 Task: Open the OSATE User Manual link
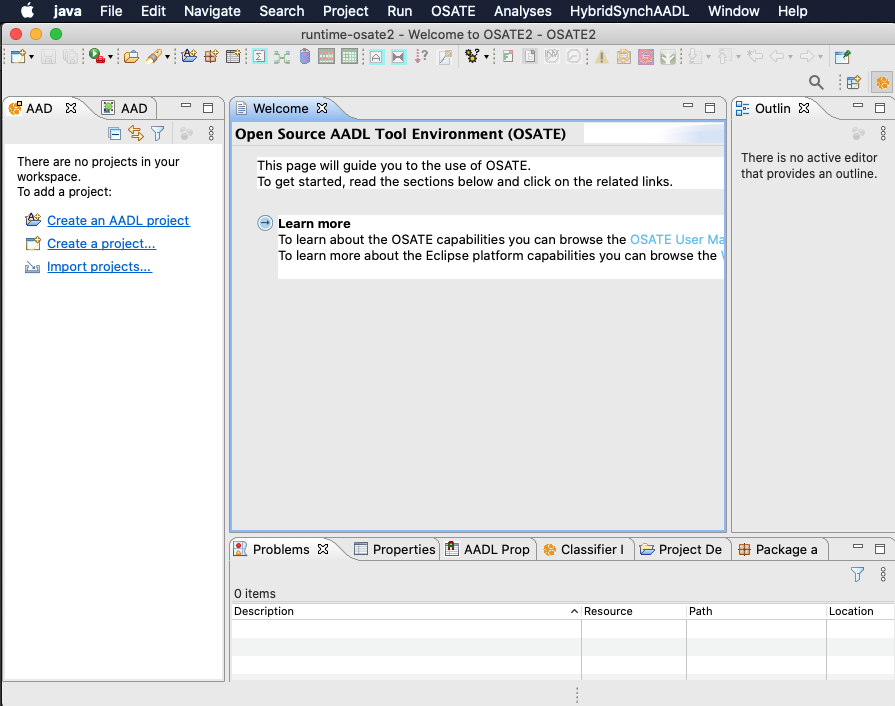[x=677, y=240]
